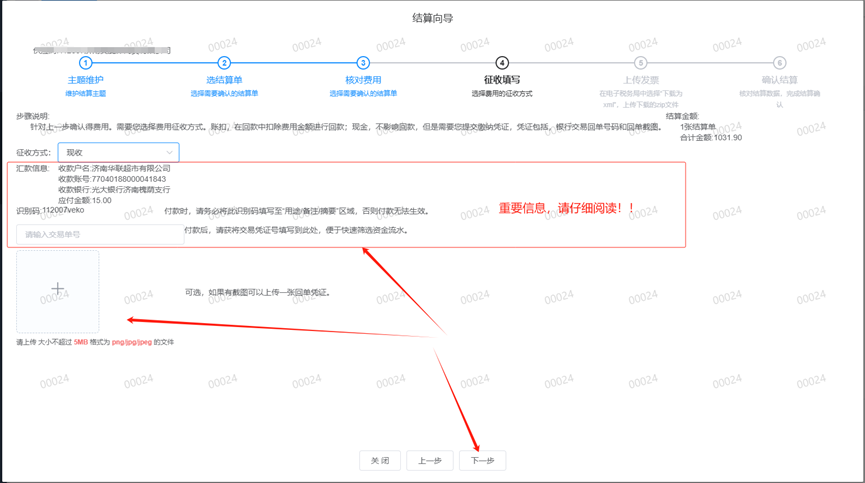The image size is (865, 483).
Task: Click the plus upload box for receipt image
Action: click(x=58, y=292)
